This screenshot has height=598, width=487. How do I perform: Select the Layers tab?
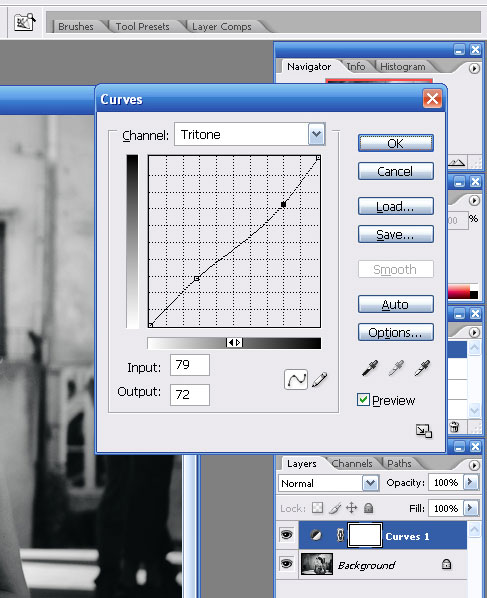(302, 464)
